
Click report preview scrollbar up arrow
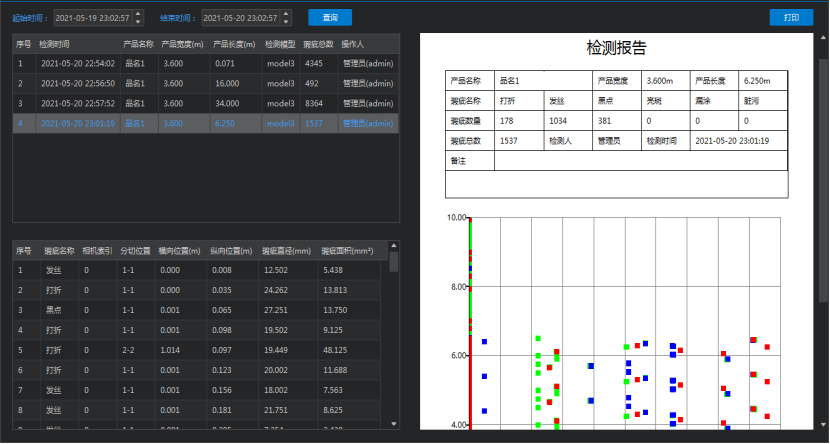coord(824,38)
